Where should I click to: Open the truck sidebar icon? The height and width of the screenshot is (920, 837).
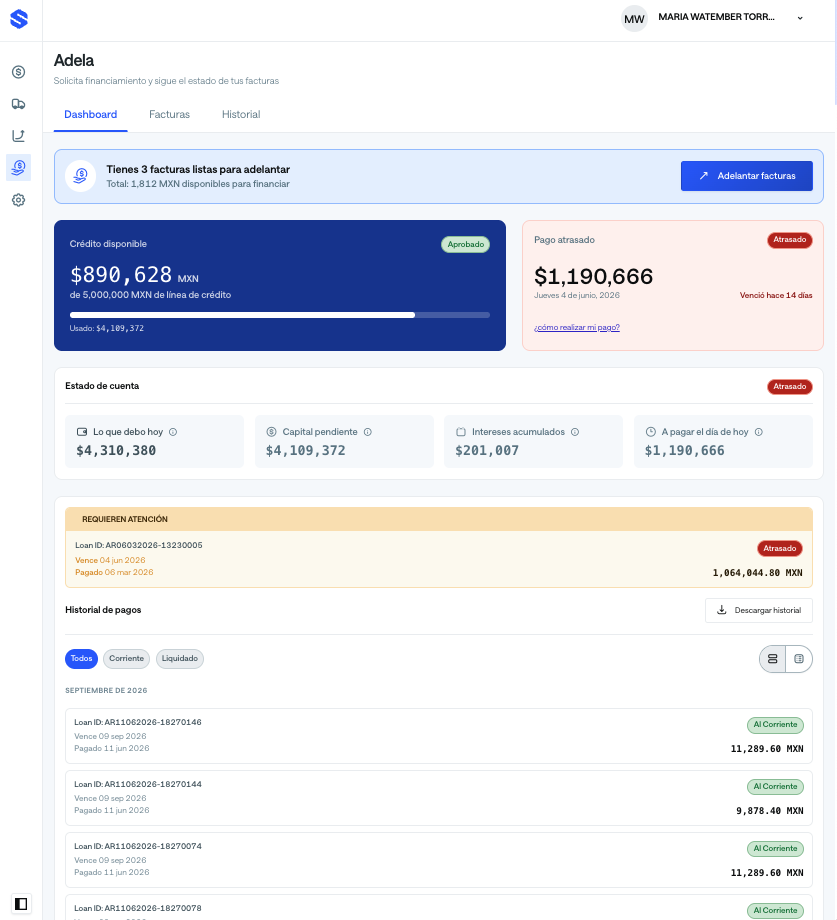[19, 104]
